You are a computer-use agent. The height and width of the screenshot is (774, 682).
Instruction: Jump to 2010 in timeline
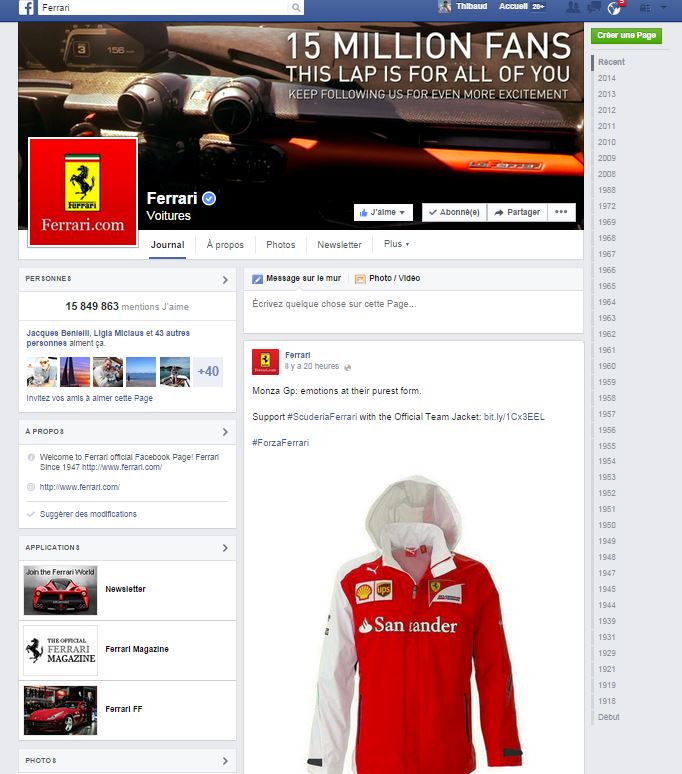point(606,142)
